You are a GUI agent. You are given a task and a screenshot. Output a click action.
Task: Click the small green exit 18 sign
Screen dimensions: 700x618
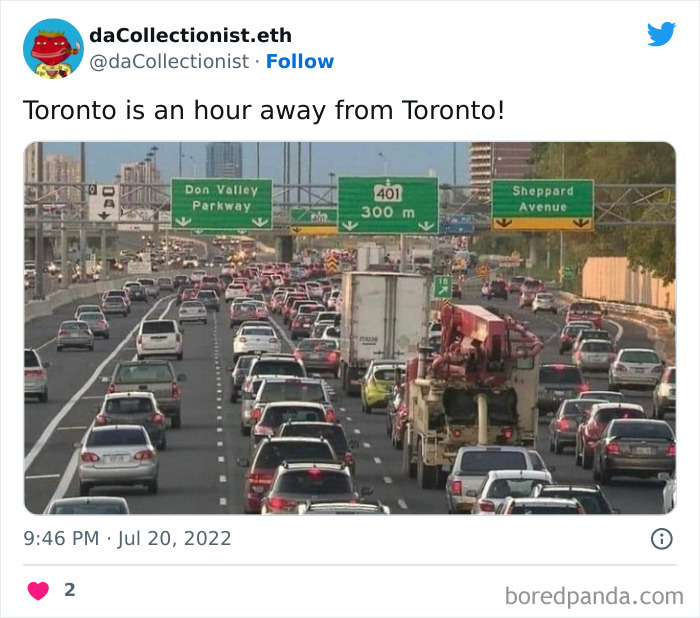[x=442, y=287]
